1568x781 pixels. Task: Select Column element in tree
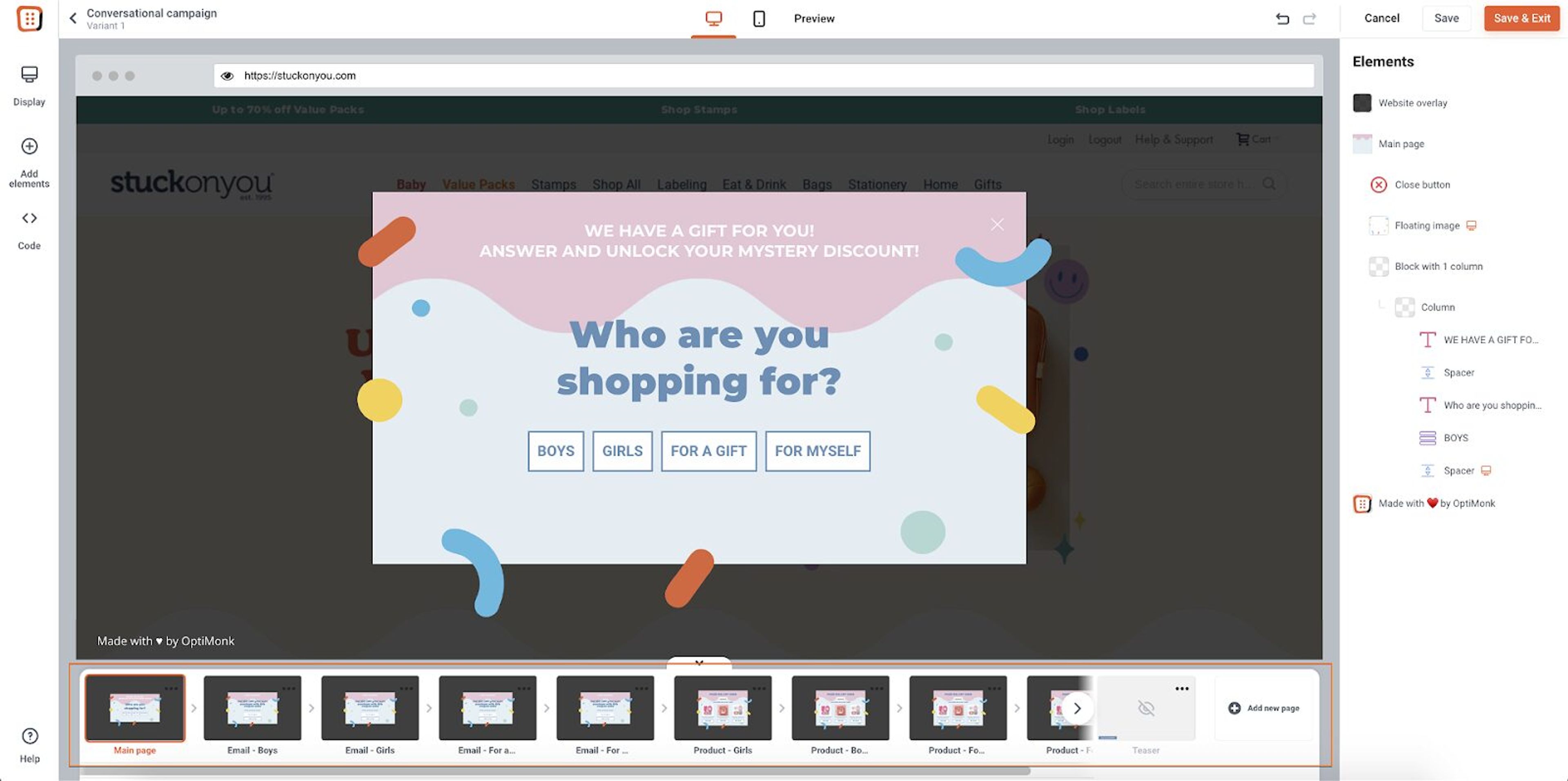coord(1425,307)
